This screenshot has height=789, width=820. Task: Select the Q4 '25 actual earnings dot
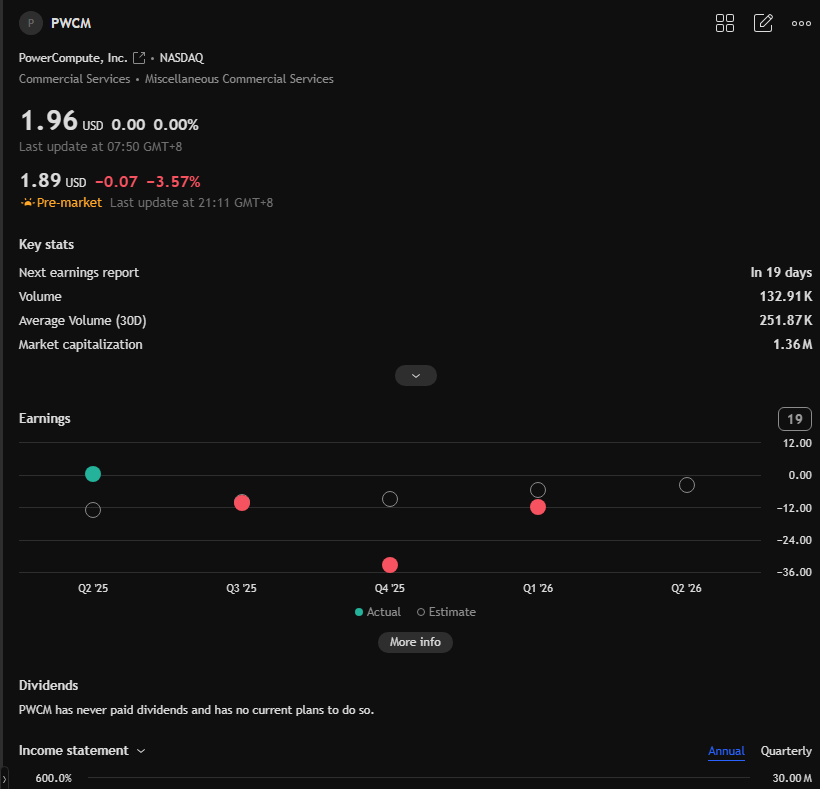390,565
